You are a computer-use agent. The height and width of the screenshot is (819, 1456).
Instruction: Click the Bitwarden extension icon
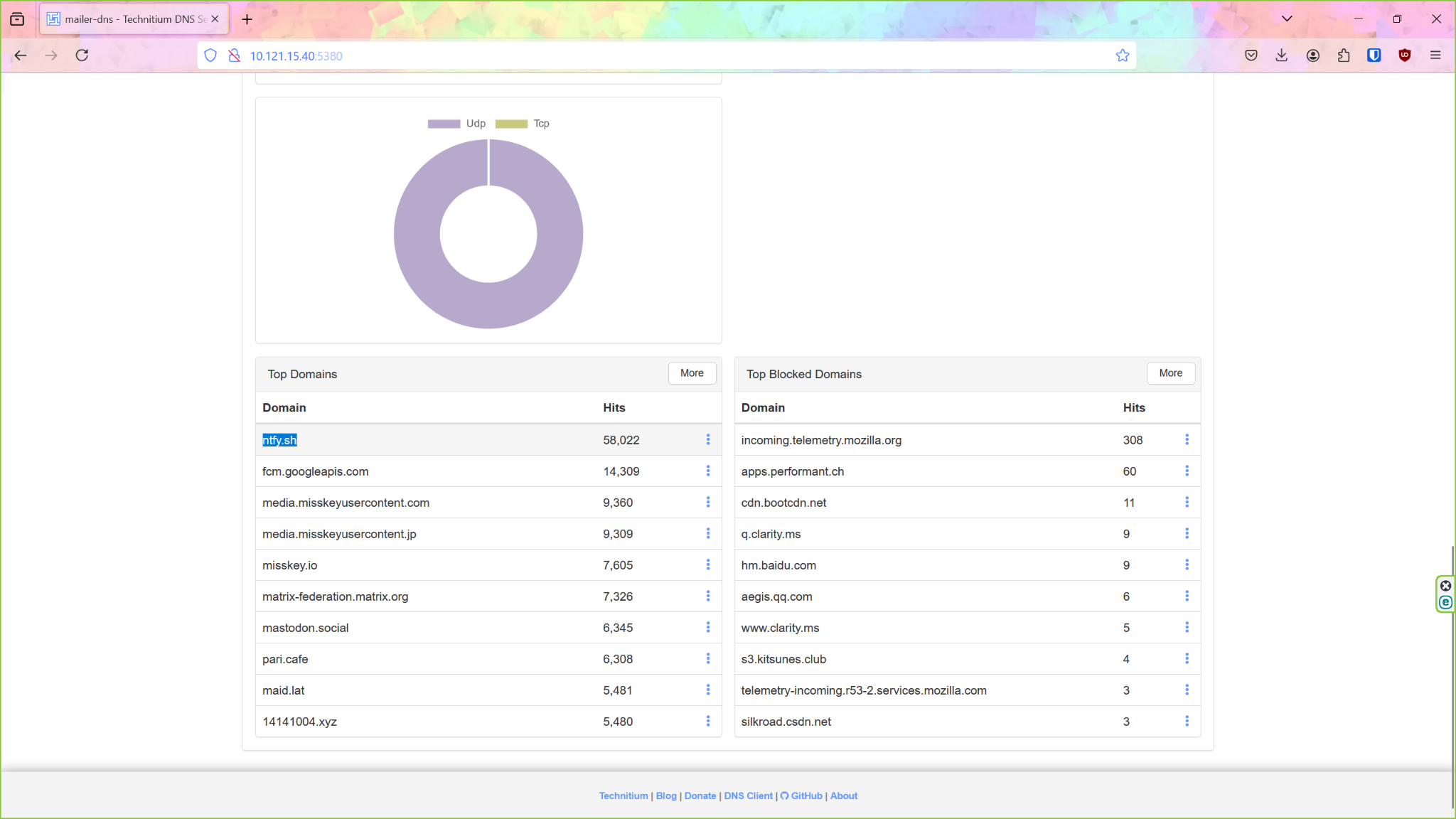pyautogui.click(x=1374, y=55)
